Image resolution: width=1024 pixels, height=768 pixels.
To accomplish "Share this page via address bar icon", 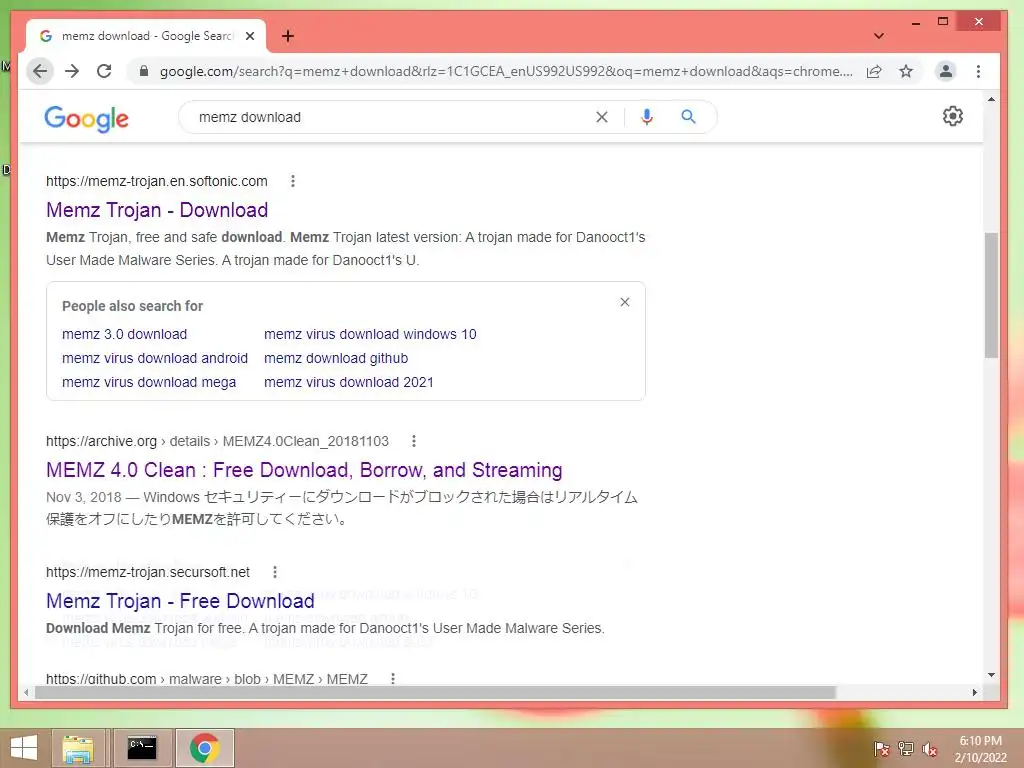I will click(874, 71).
